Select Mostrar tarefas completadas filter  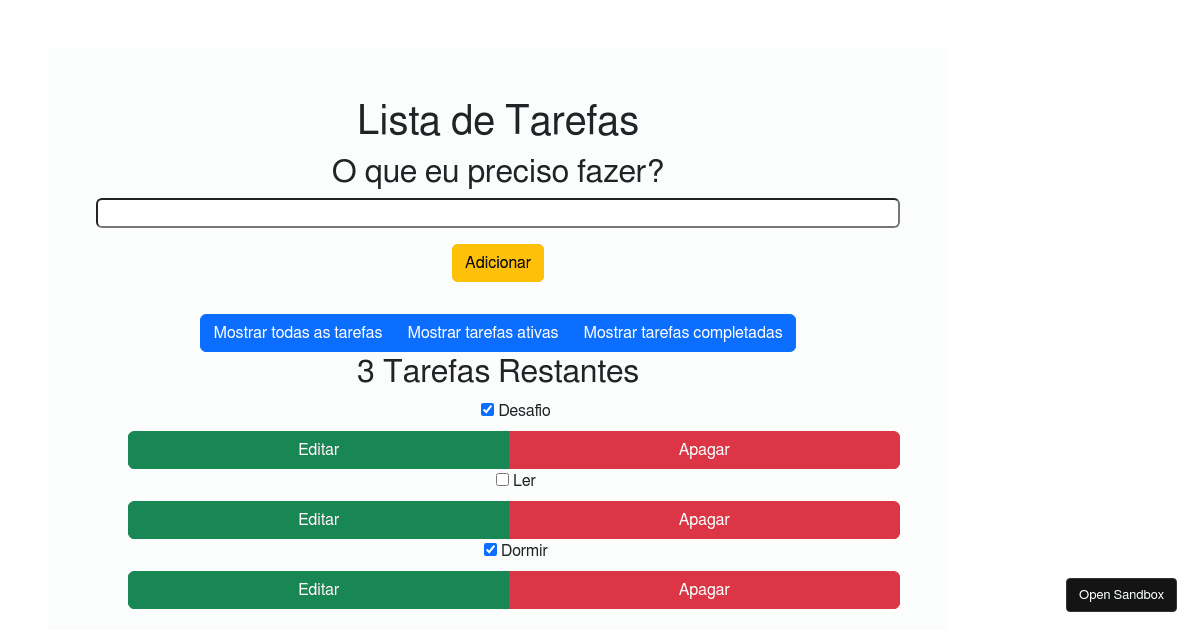[684, 332]
